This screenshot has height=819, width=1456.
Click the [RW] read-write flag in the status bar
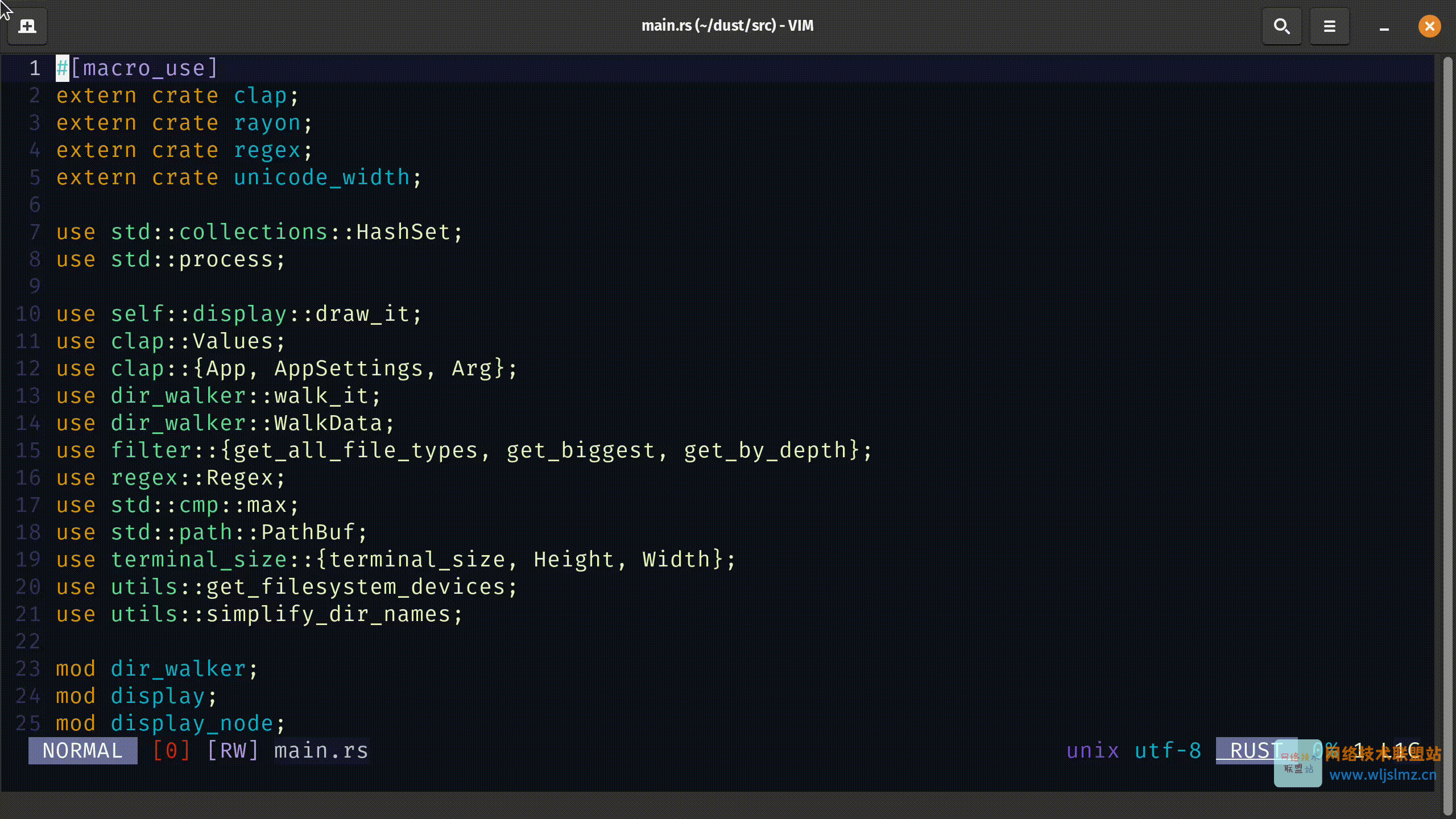[x=232, y=751]
